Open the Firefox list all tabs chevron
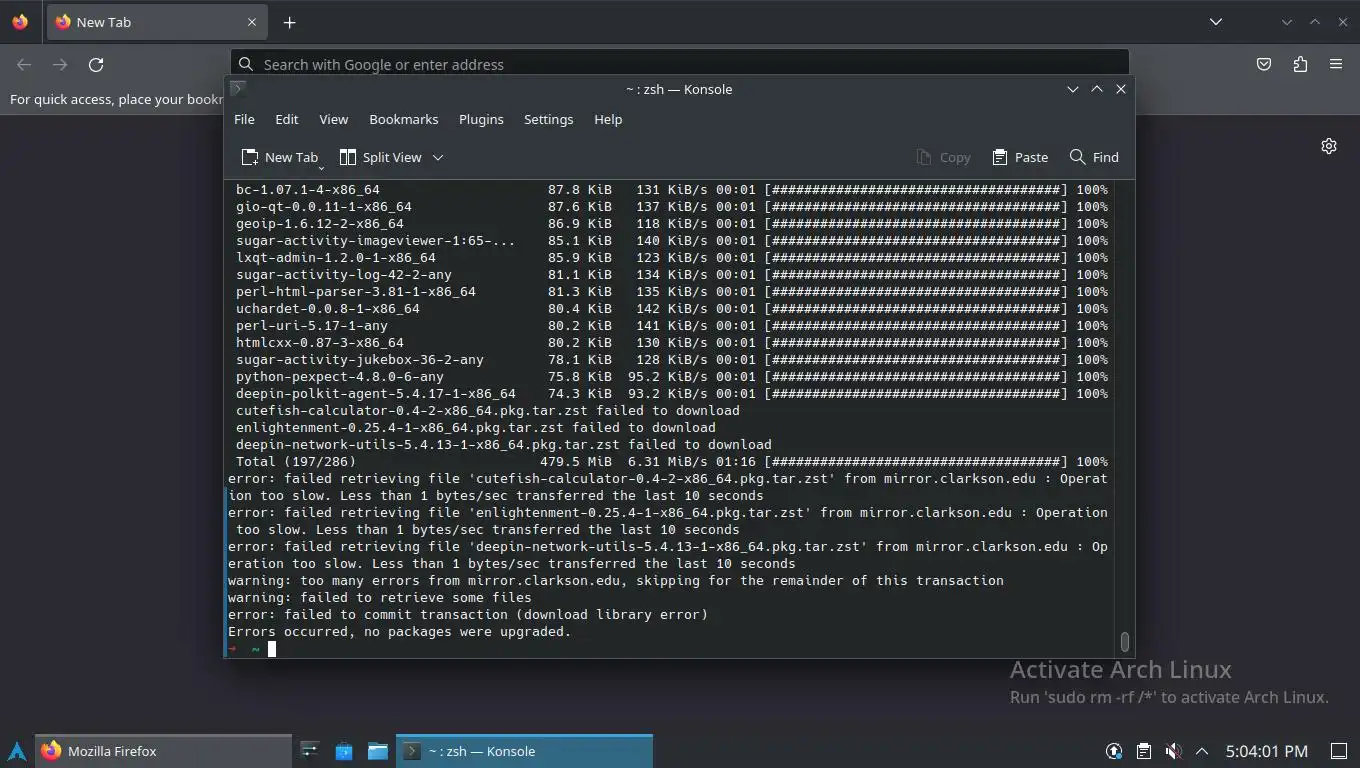Image resolution: width=1360 pixels, height=768 pixels. [x=1216, y=22]
